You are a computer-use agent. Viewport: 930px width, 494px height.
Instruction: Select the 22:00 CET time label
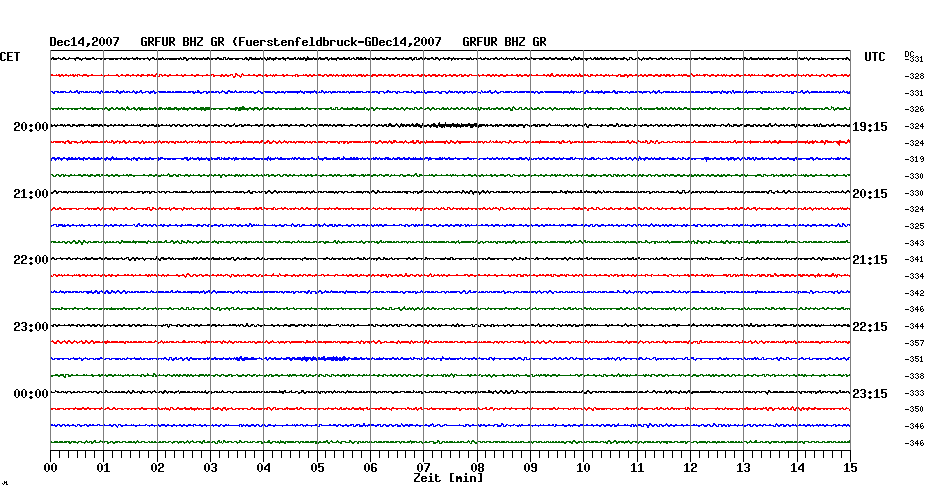[31, 260]
